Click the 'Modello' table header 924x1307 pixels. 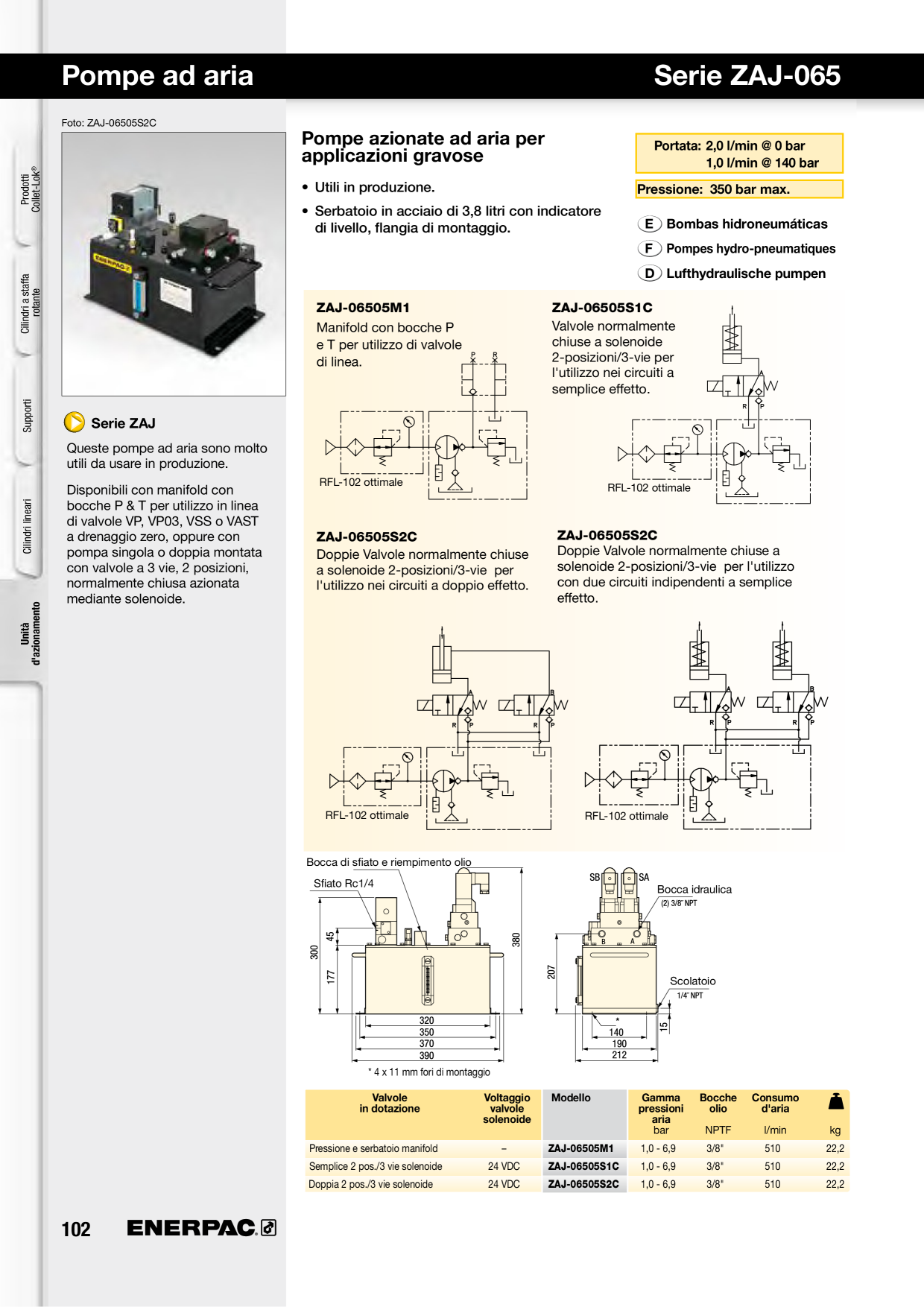click(570, 1098)
